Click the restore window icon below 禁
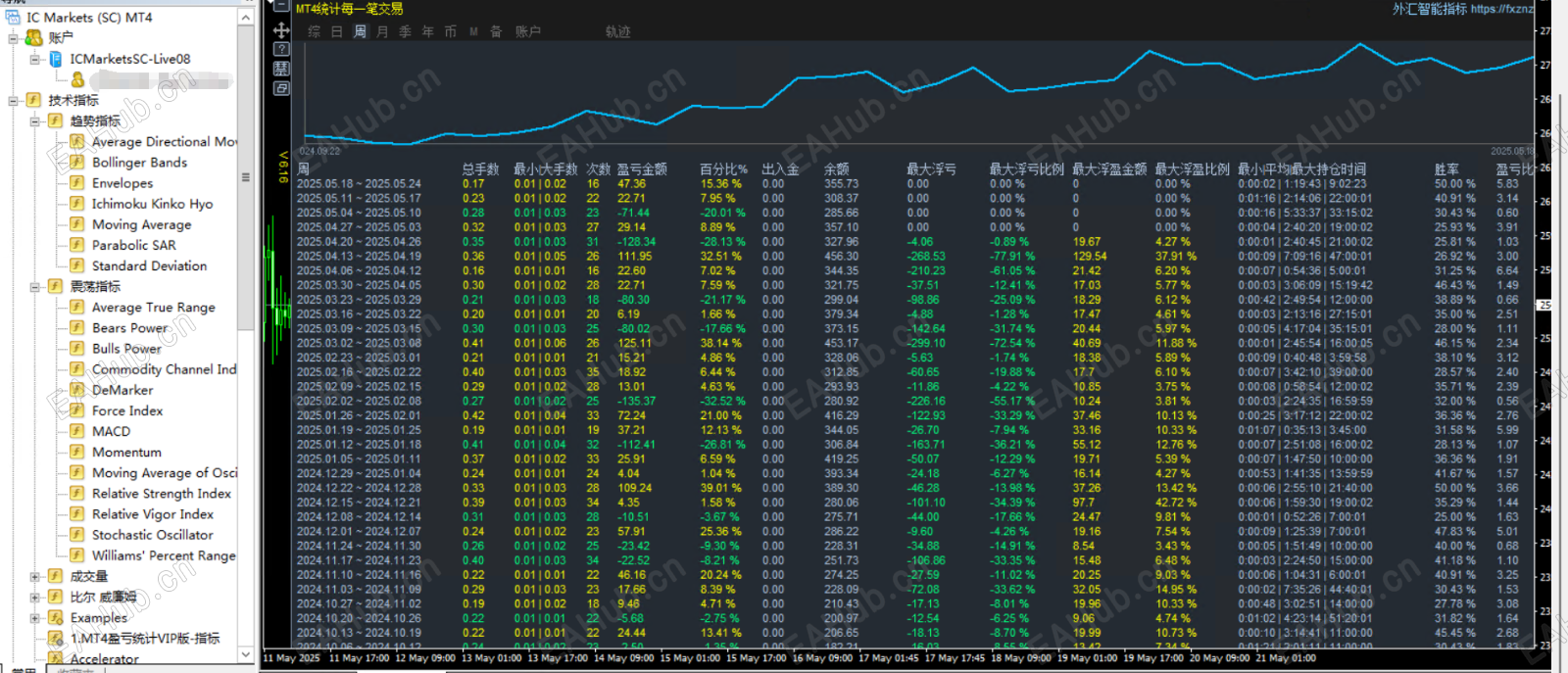1568x673 pixels. pos(281,88)
